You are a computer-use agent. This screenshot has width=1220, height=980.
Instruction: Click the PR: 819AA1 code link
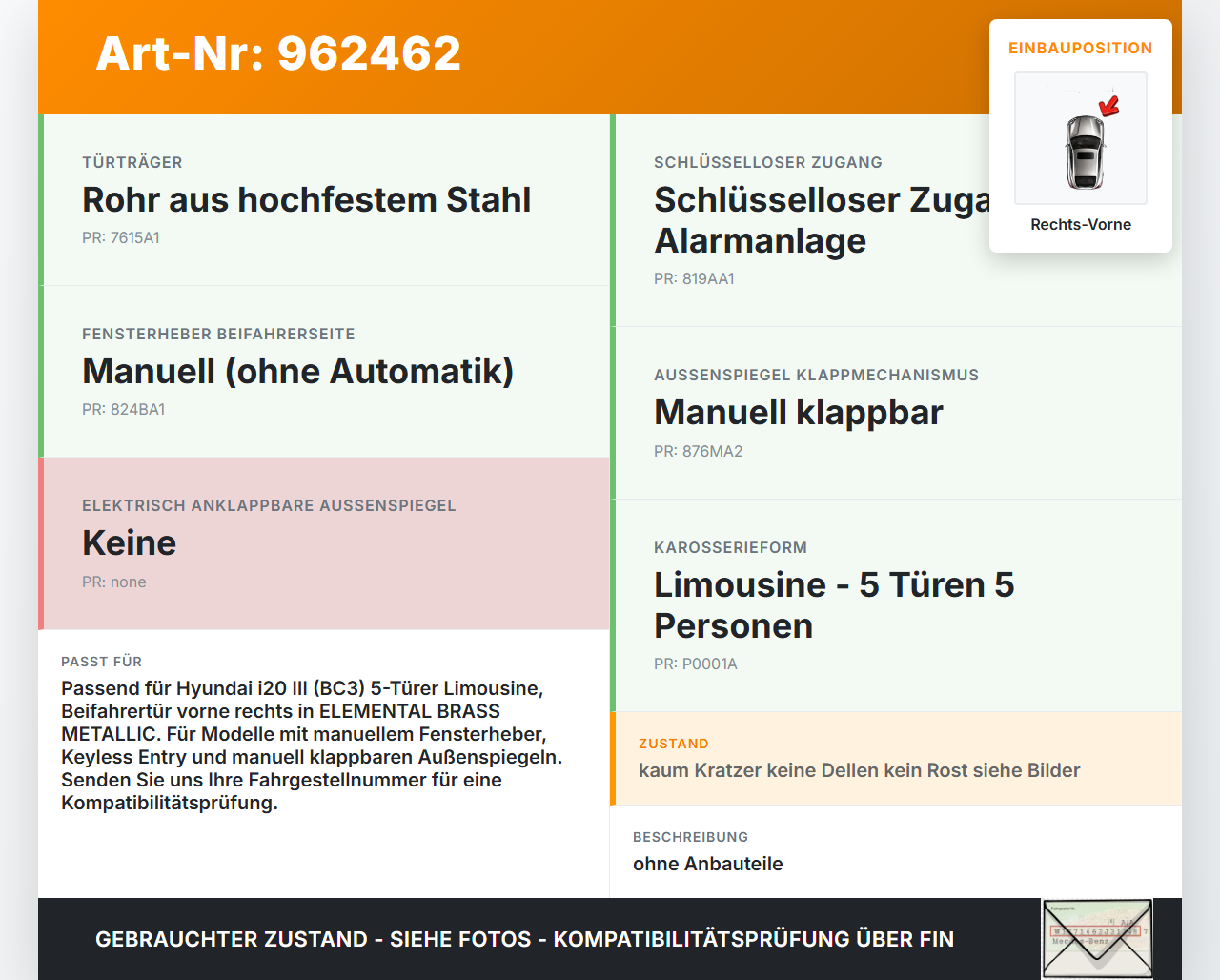[694, 279]
